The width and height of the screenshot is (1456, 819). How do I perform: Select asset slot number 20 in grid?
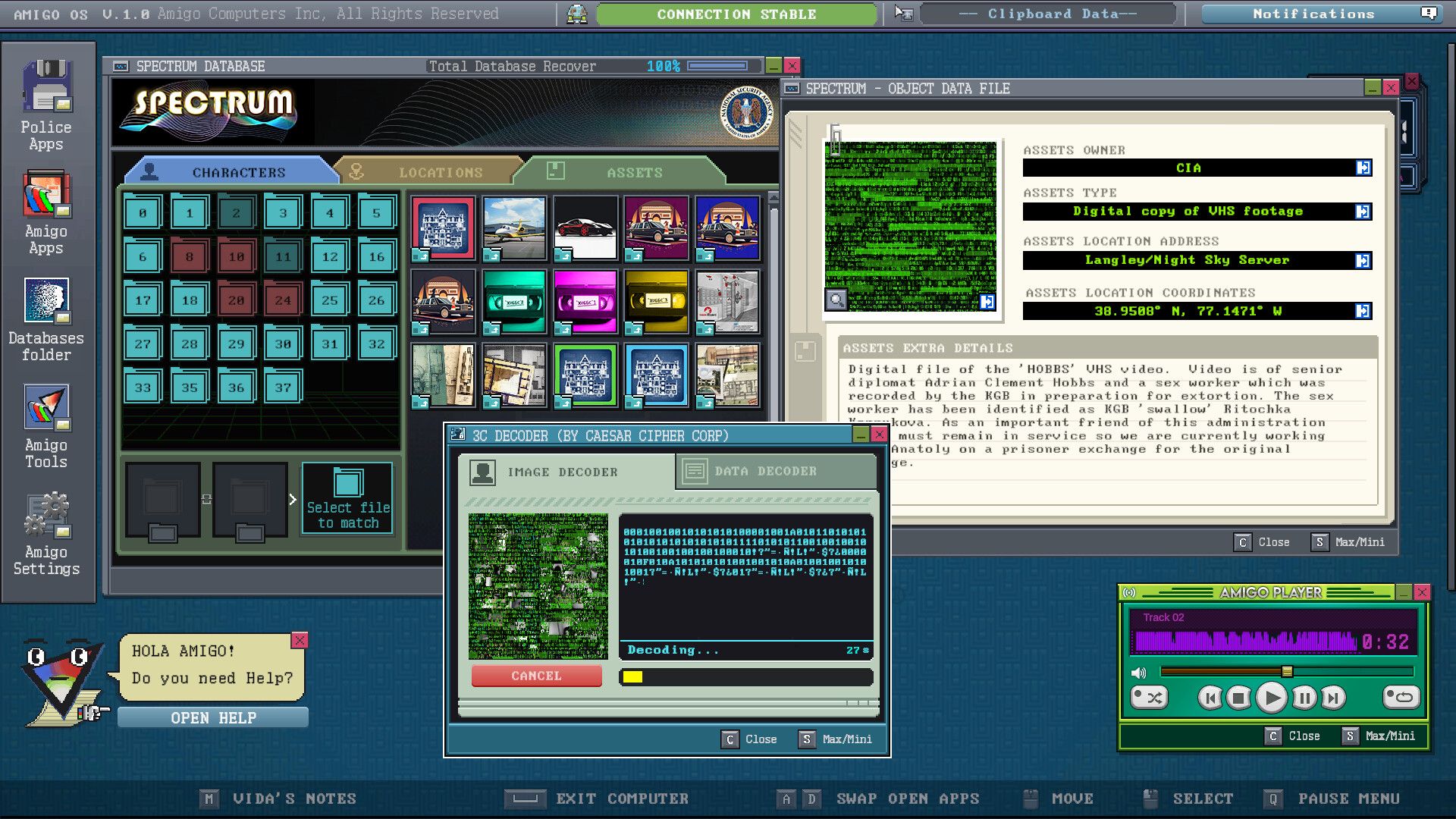(x=237, y=299)
